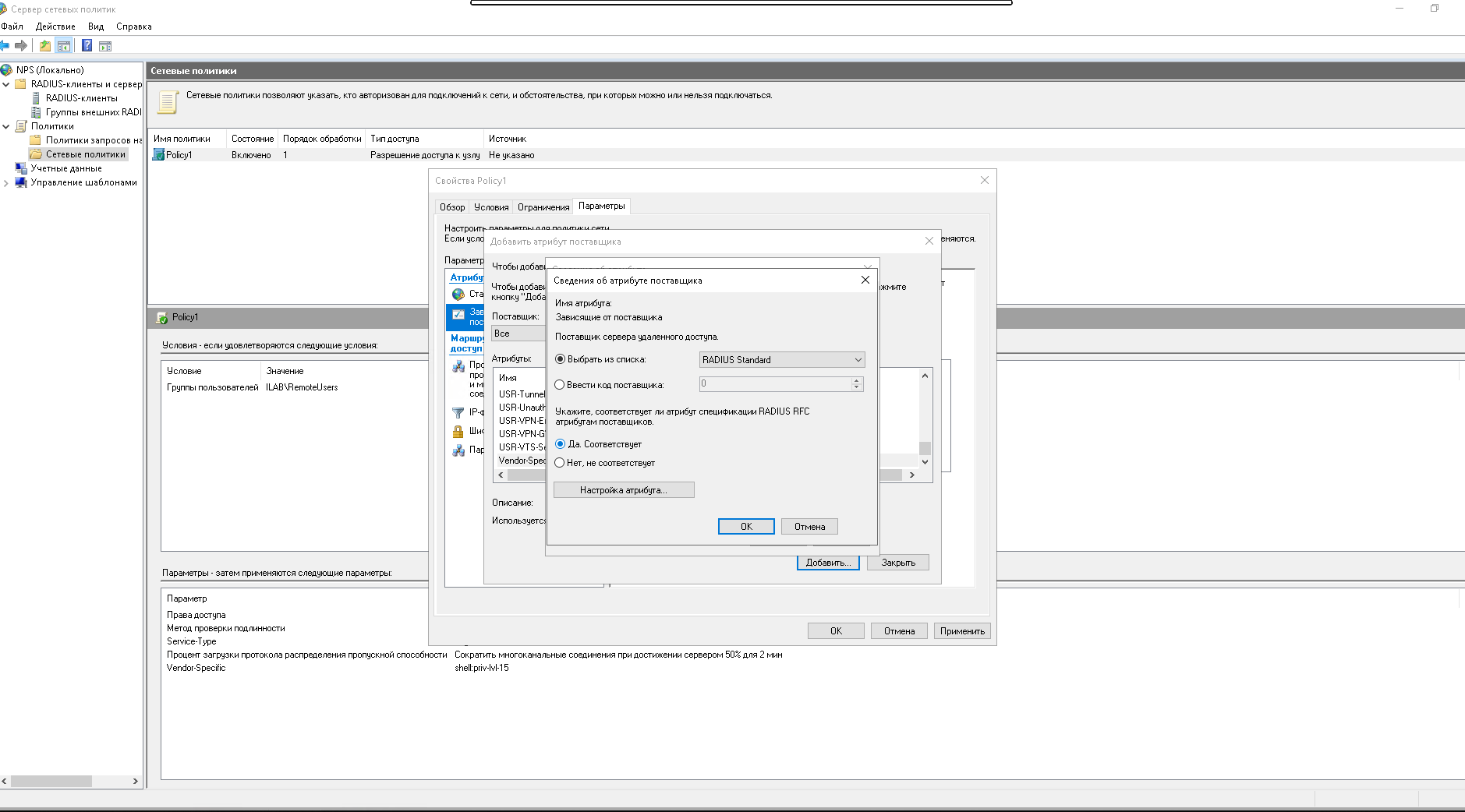Click Применить in the Policy1 properties window

coord(962,631)
